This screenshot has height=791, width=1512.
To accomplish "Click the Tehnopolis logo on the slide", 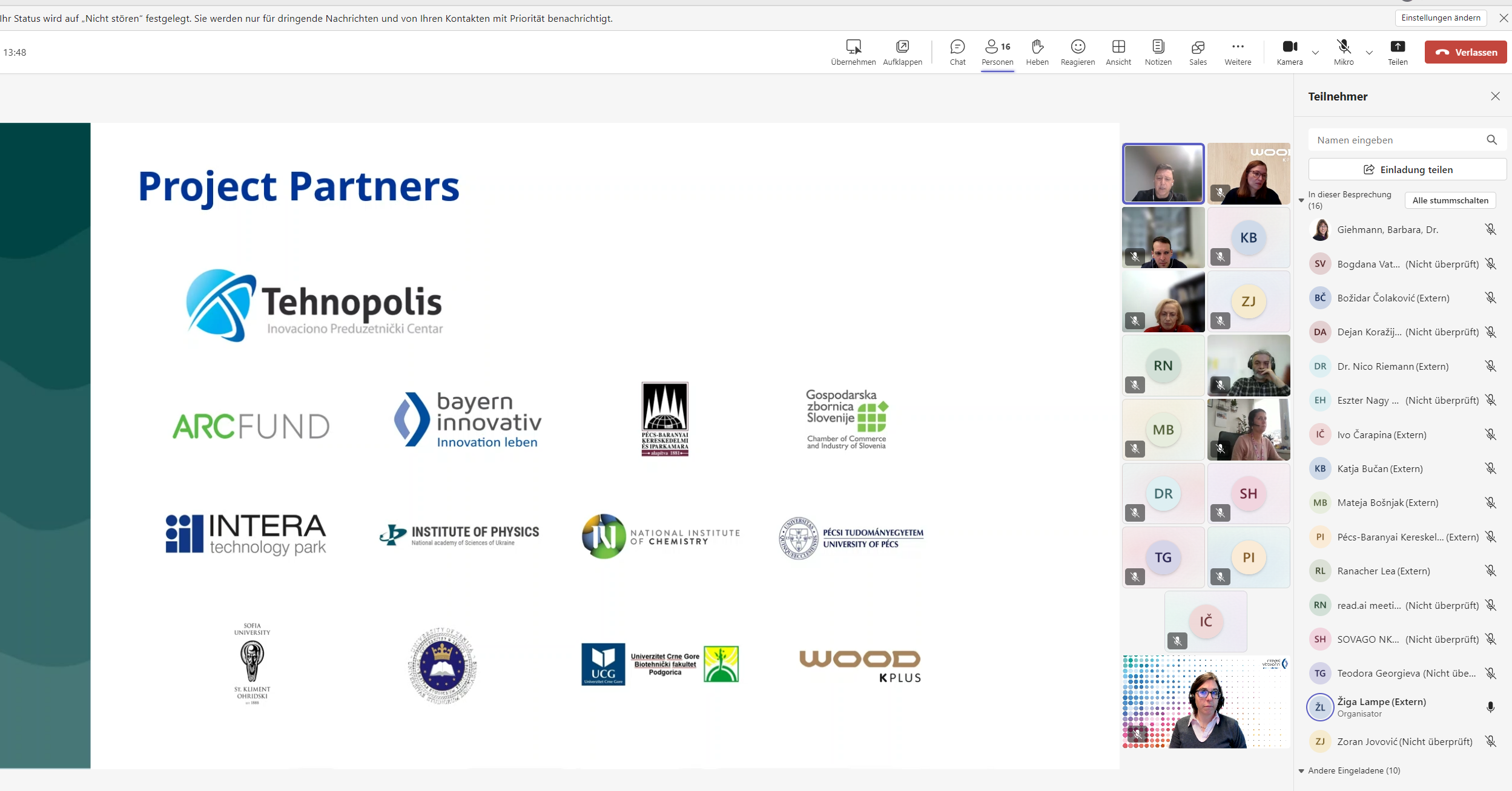I will [x=314, y=306].
